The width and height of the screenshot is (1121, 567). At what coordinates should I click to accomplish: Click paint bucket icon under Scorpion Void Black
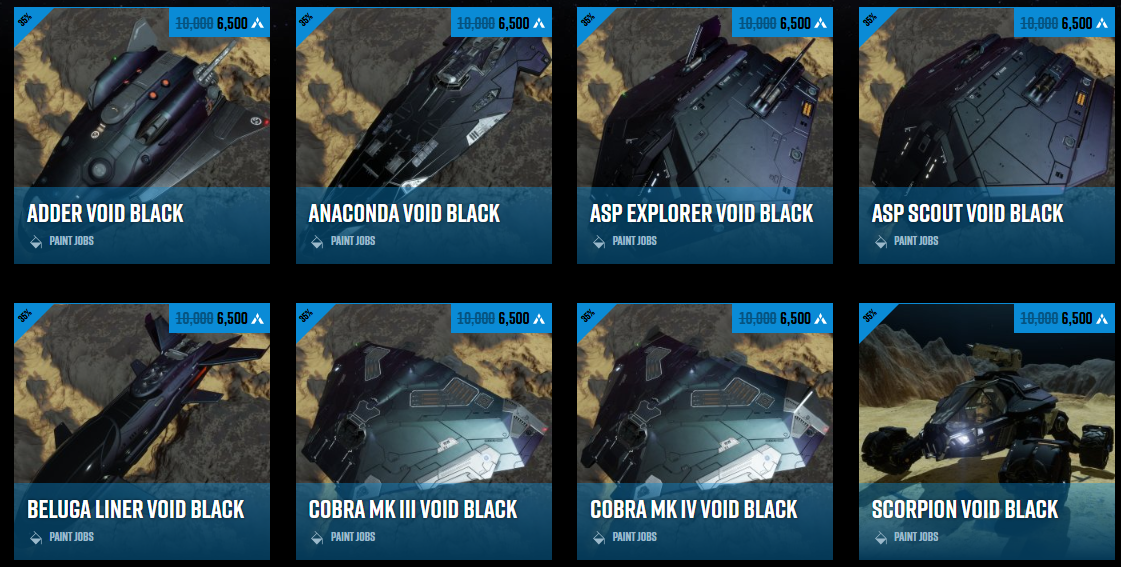tap(881, 538)
